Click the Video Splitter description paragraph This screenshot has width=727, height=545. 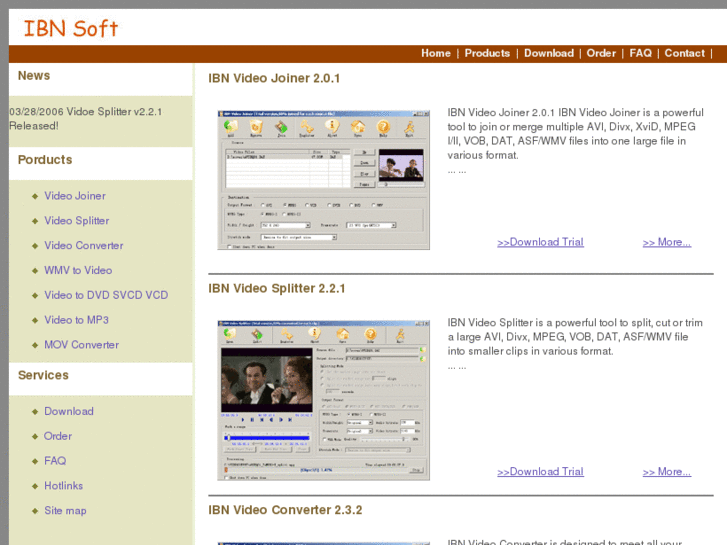click(x=575, y=337)
